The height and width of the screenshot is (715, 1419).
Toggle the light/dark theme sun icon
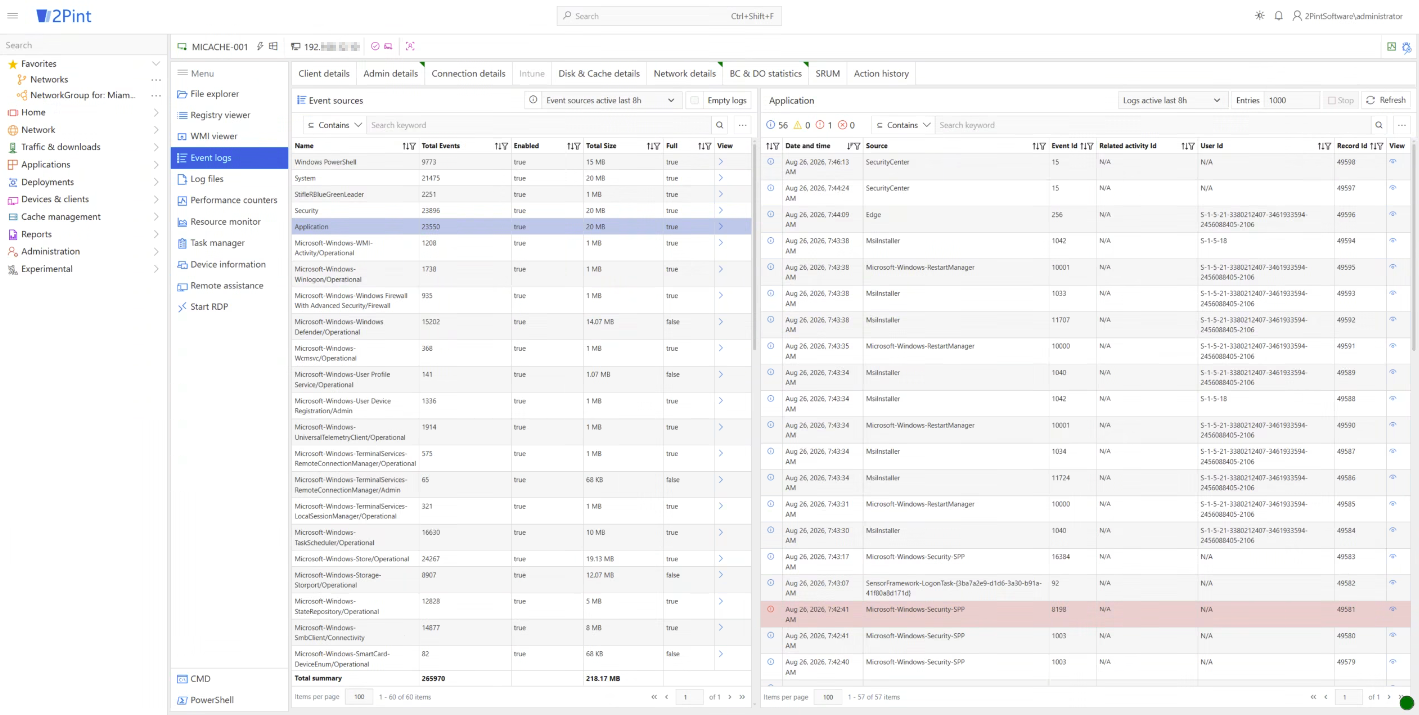pyautogui.click(x=1259, y=16)
